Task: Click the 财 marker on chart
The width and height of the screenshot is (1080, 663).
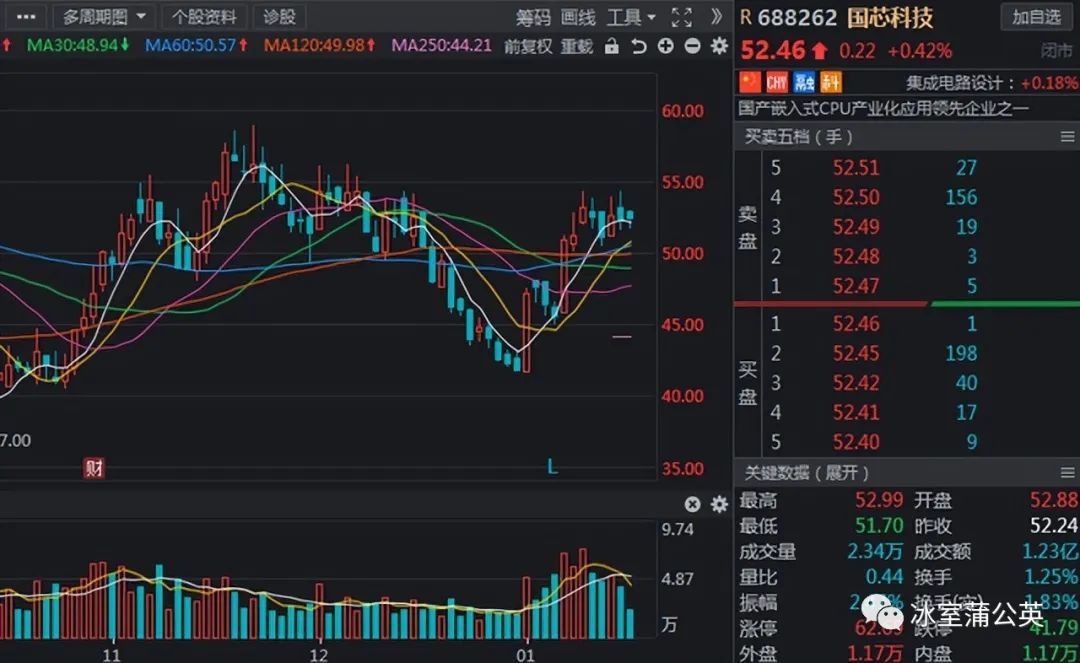Action: pyautogui.click(x=94, y=468)
